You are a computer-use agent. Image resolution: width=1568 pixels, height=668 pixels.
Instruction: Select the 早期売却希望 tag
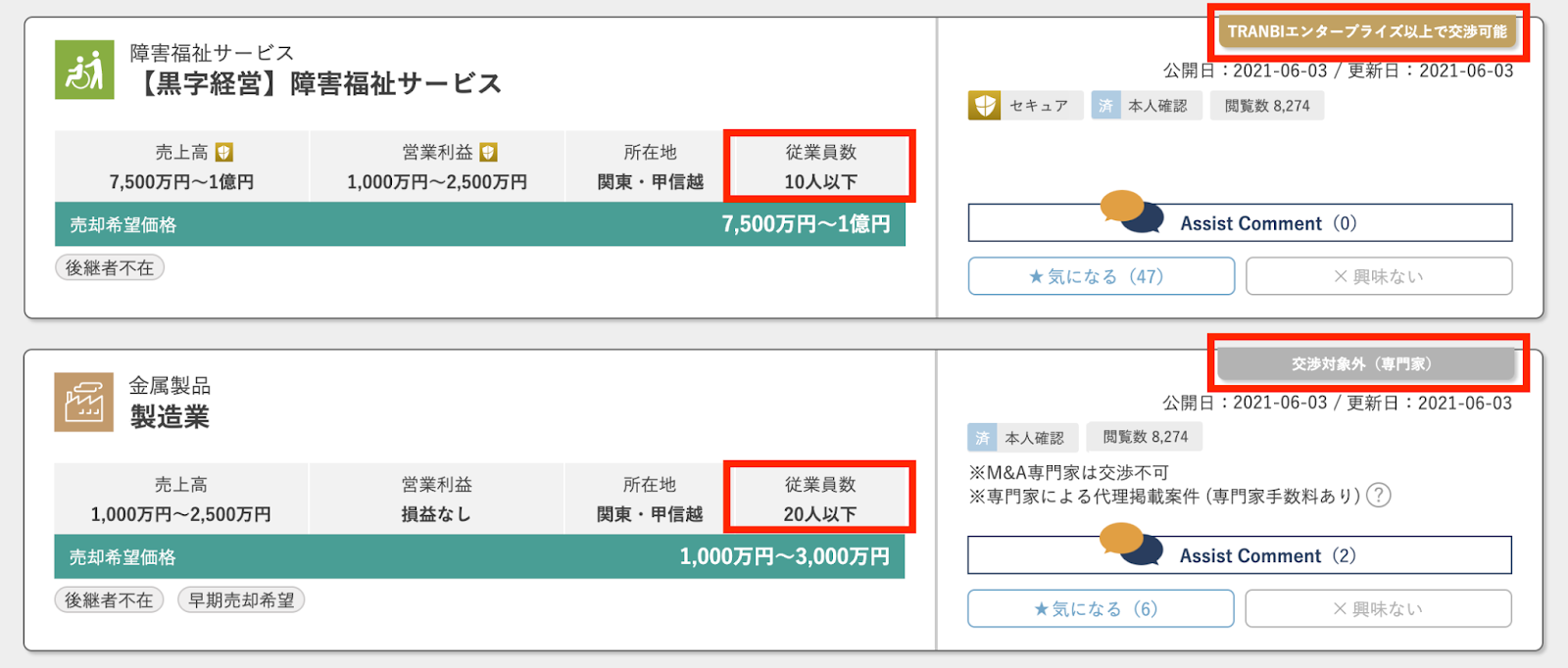241,600
